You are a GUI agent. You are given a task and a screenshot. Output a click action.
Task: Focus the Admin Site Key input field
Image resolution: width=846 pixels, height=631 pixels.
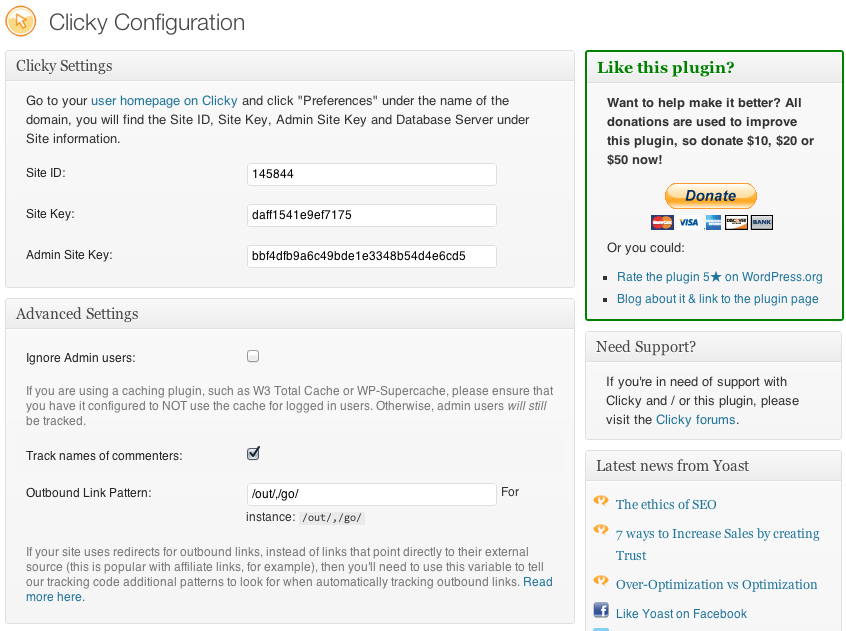(372, 256)
